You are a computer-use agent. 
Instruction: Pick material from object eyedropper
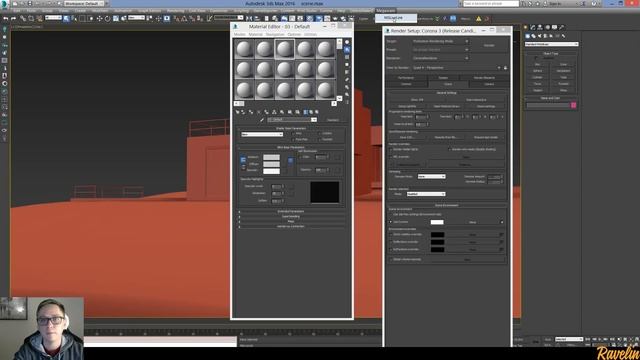(x=262, y=120)
